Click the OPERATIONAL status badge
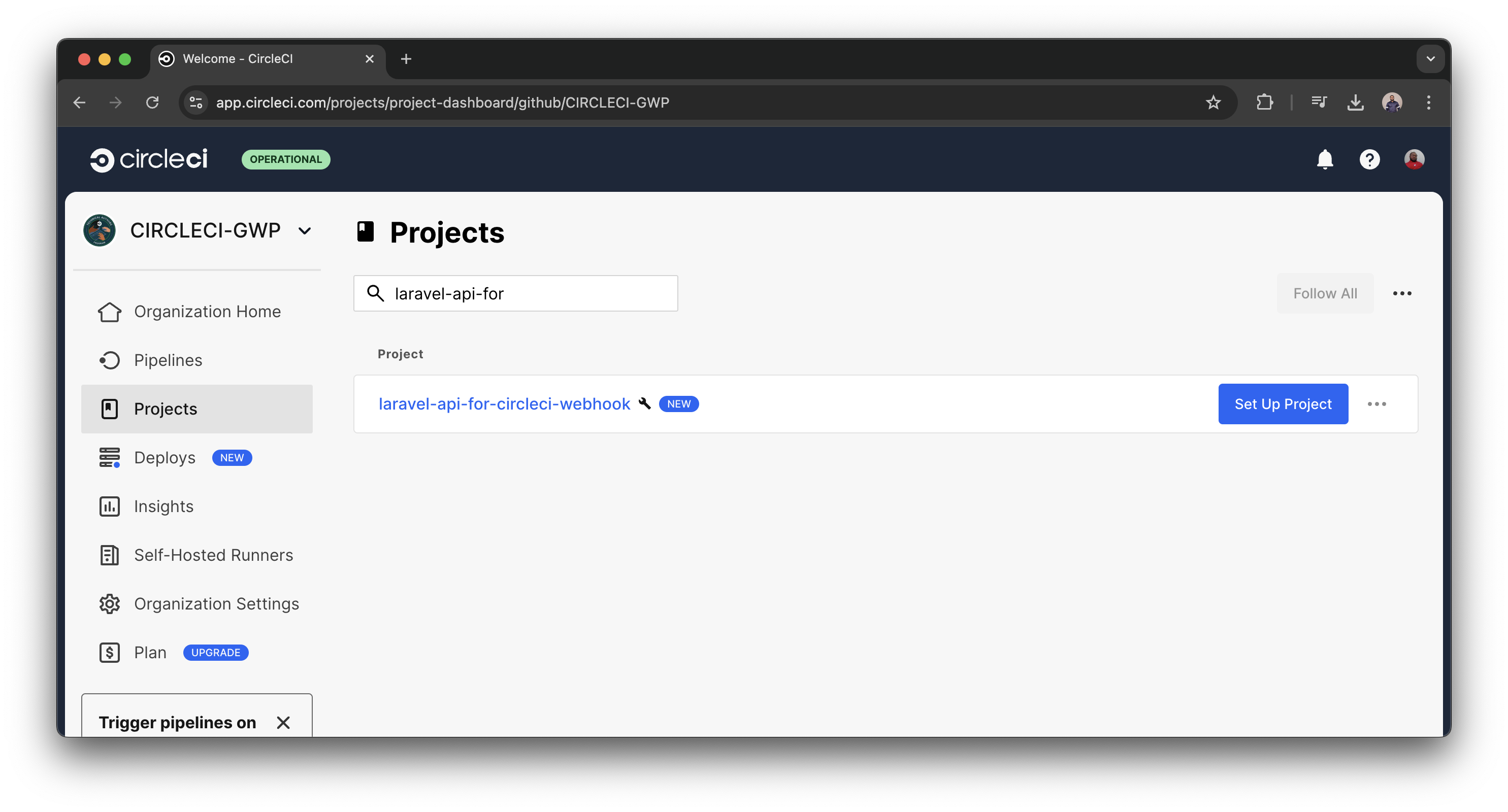The height and width of the screenshot is (812, 1508). click(286, 159)
